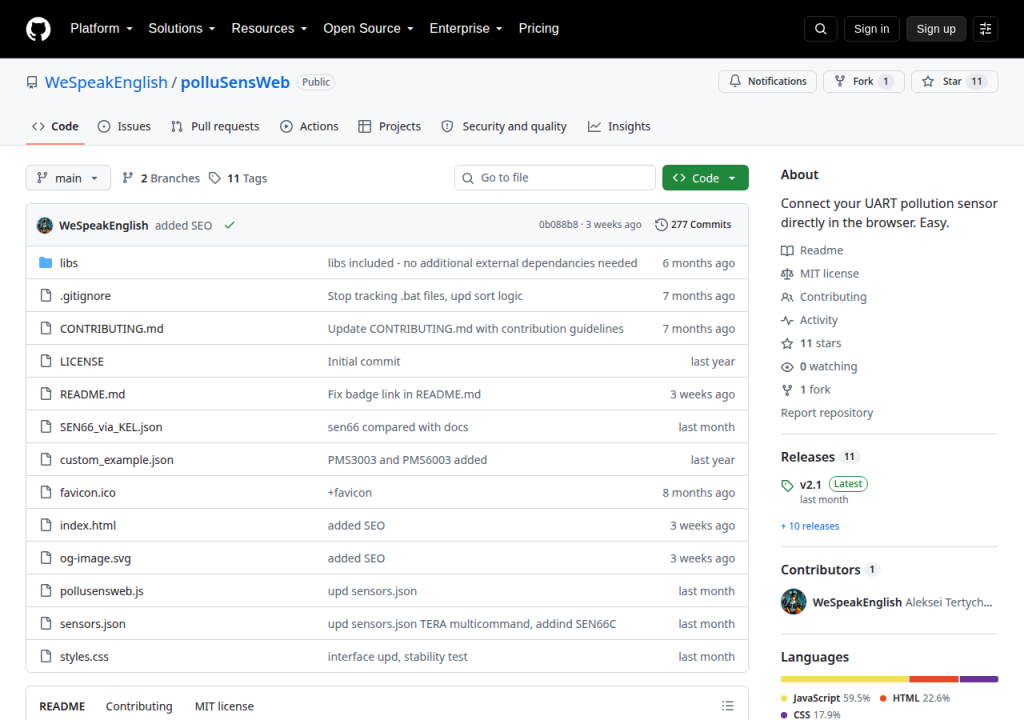The height and width of the screenshot is (720, 1024).
Task: Open the 277 Commits link
Action: click(x=693, y=225)
